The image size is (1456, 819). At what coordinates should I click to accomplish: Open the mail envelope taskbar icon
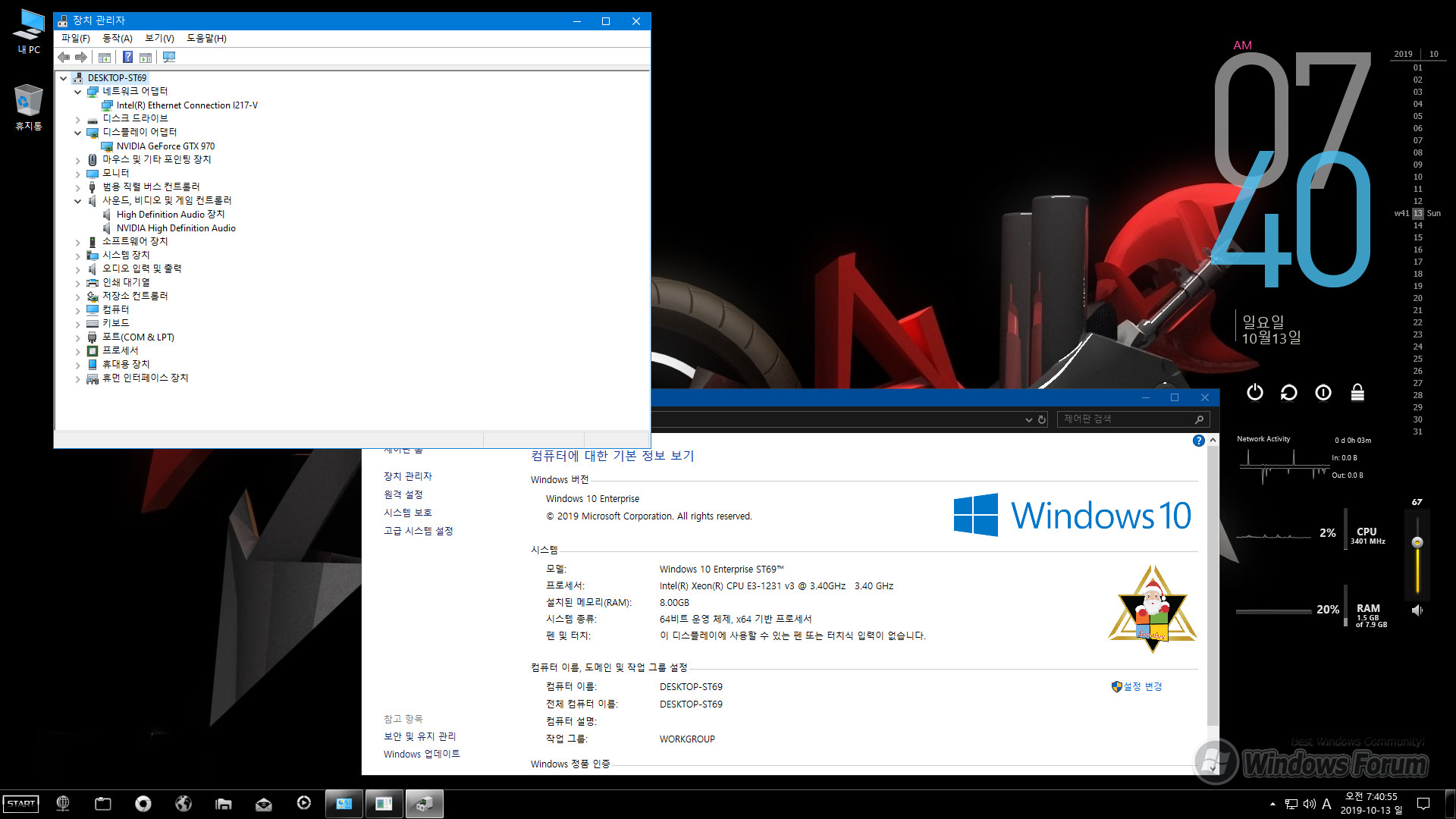(264, 804)
